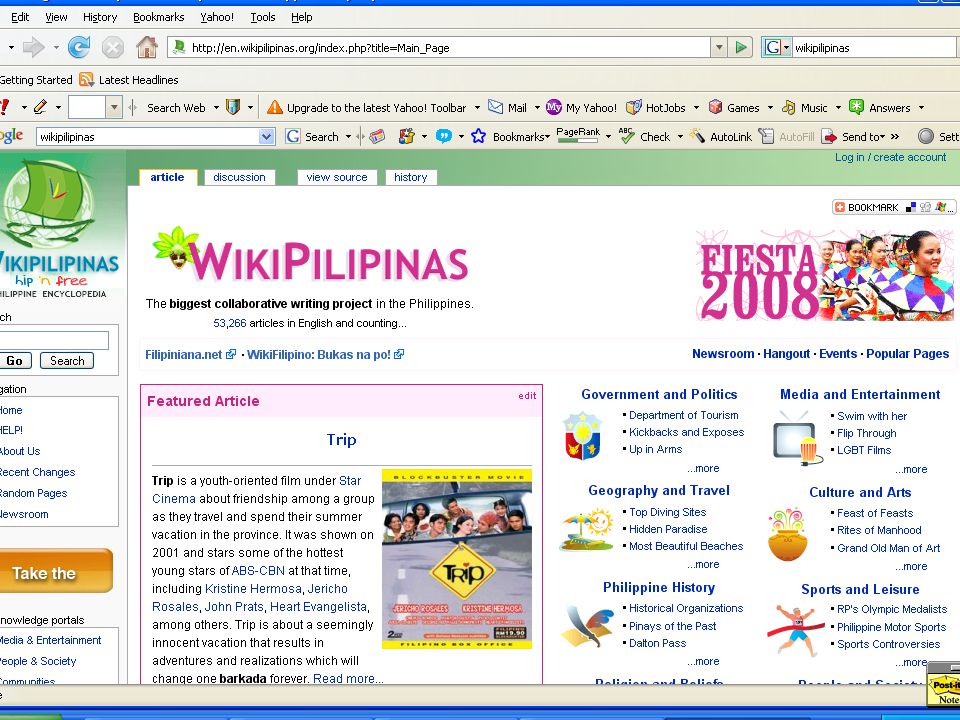Open the Music notes icon

pos(789,107)
